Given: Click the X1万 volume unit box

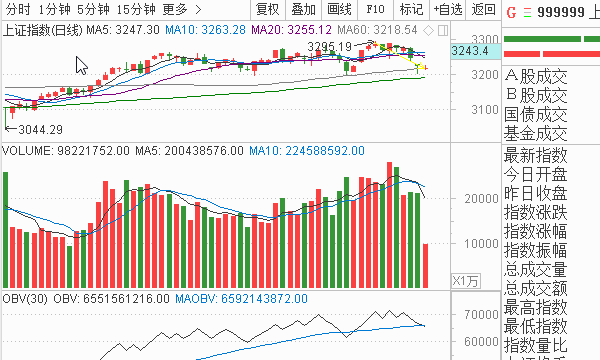Looking at the screenshot, I should pyautogui.click(x=466, y=281).
